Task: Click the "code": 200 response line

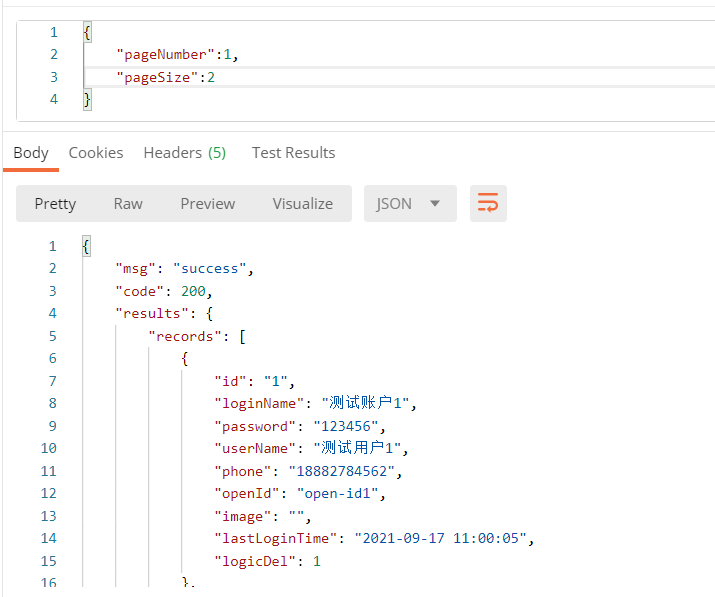Action: 164,291
